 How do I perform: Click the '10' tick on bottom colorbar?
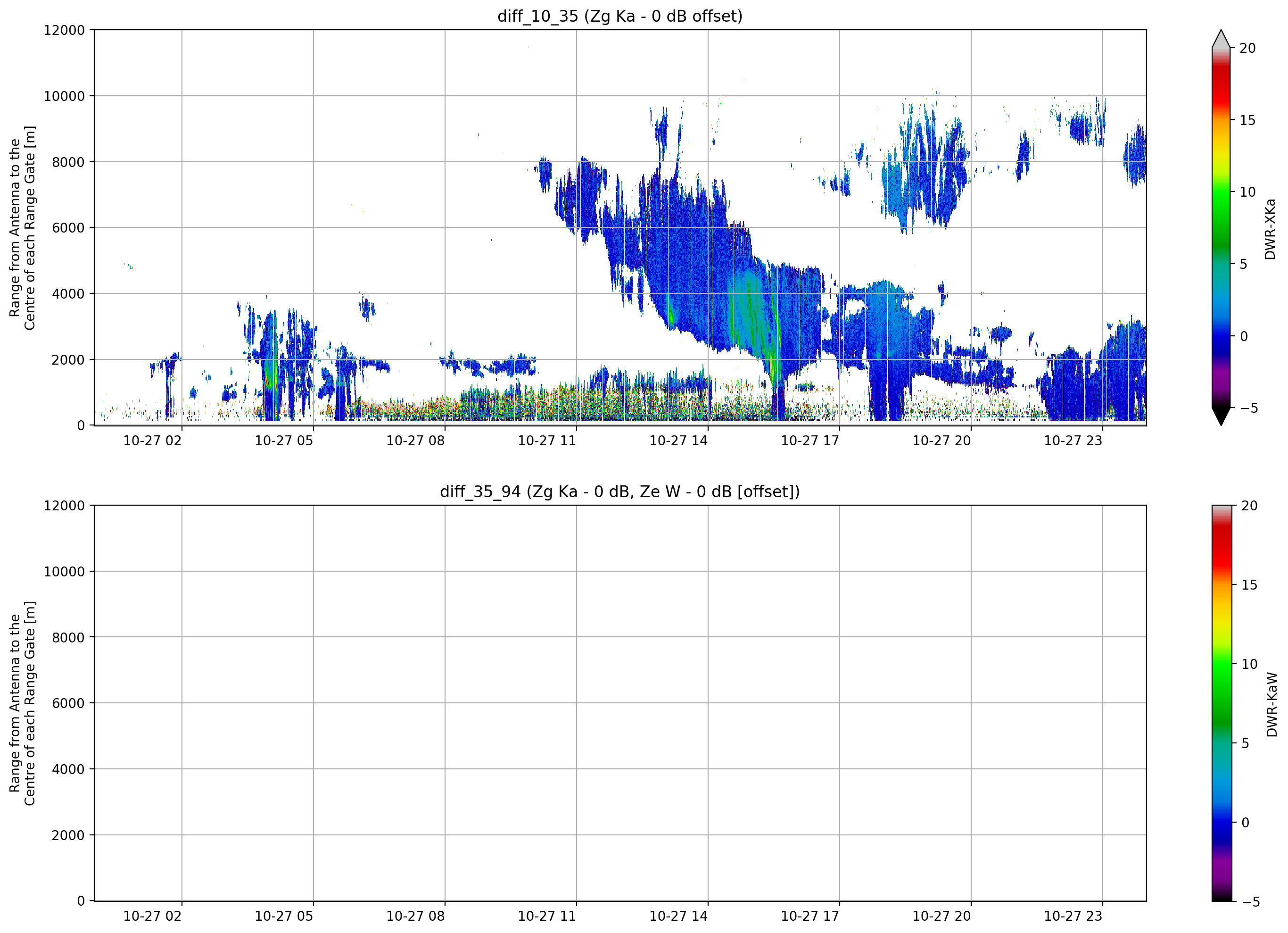click(1249, 664)
